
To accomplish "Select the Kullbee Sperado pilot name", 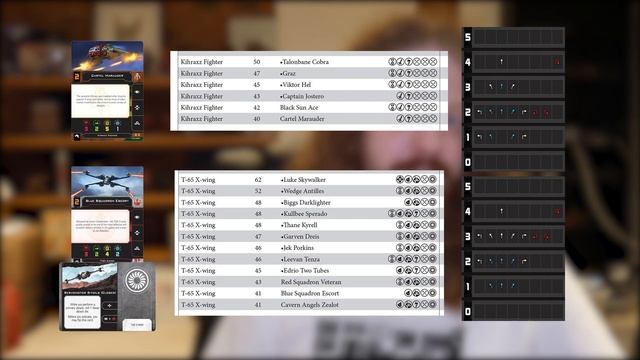I will pos(304,214).
